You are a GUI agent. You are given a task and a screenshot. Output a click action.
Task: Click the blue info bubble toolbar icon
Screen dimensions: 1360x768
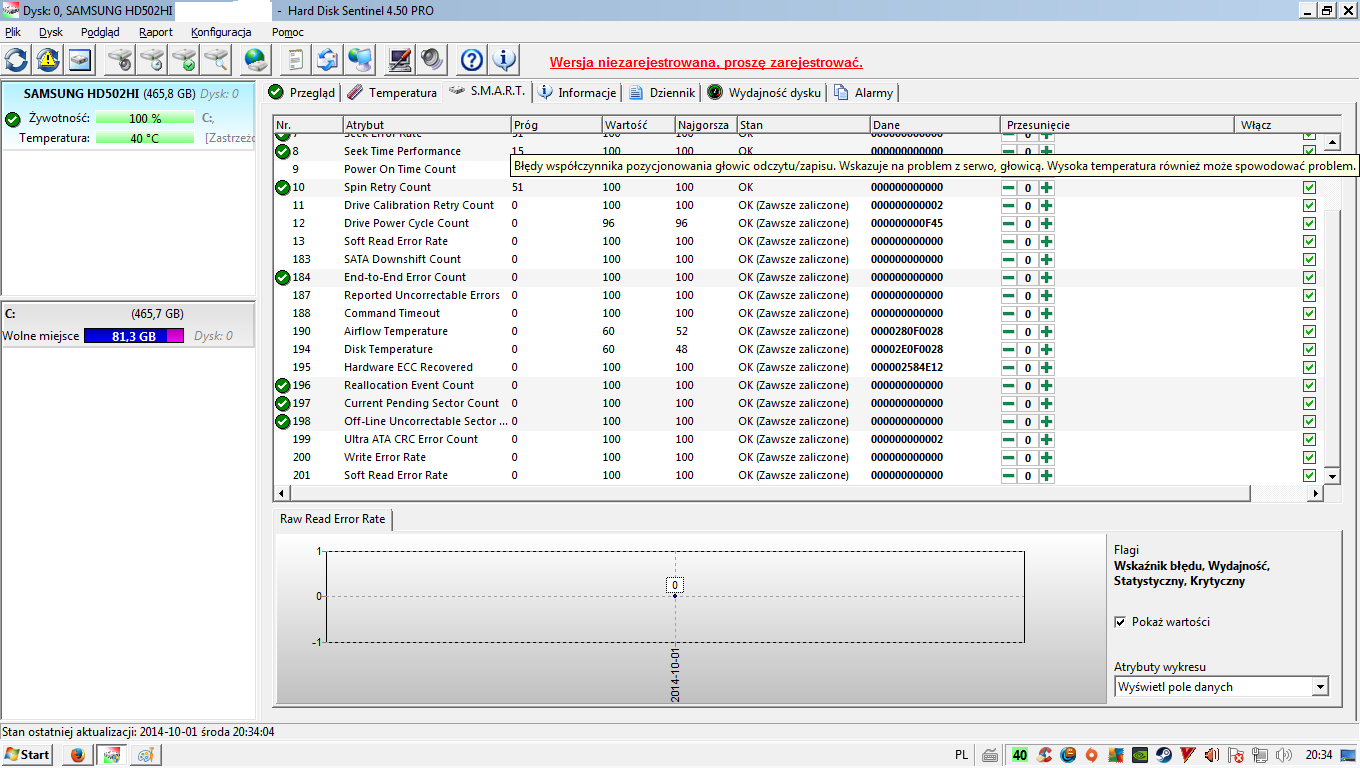(x=504, y=60)
